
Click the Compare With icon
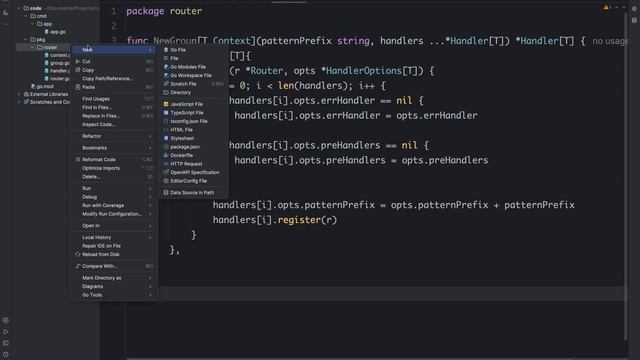pyautogui.click(x=78, y=267)
